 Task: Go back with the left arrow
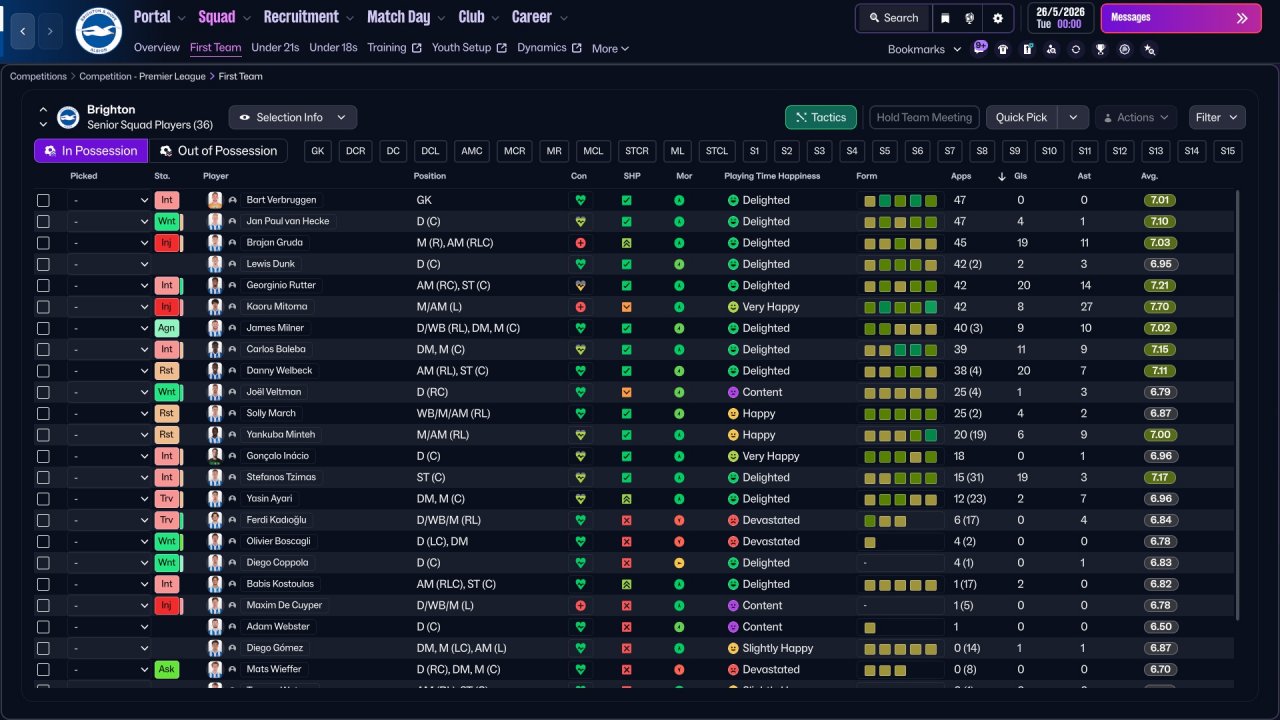[23, 31]
